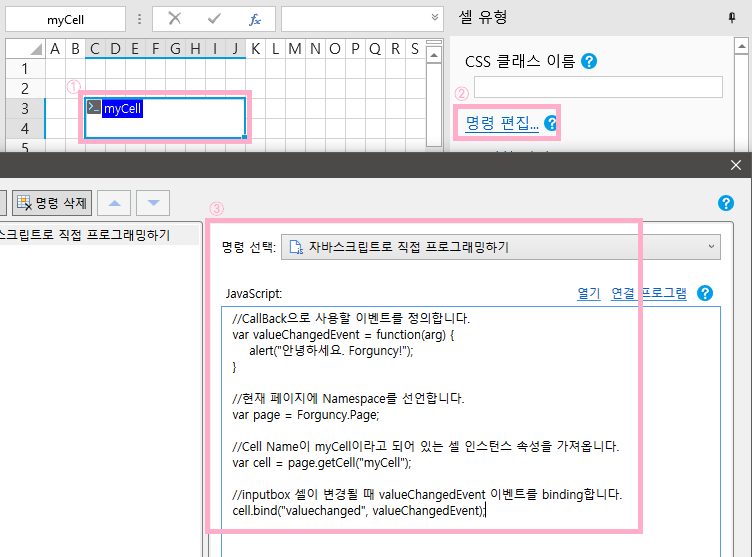Click help icon next to 명령 편집

pos(550,124)
